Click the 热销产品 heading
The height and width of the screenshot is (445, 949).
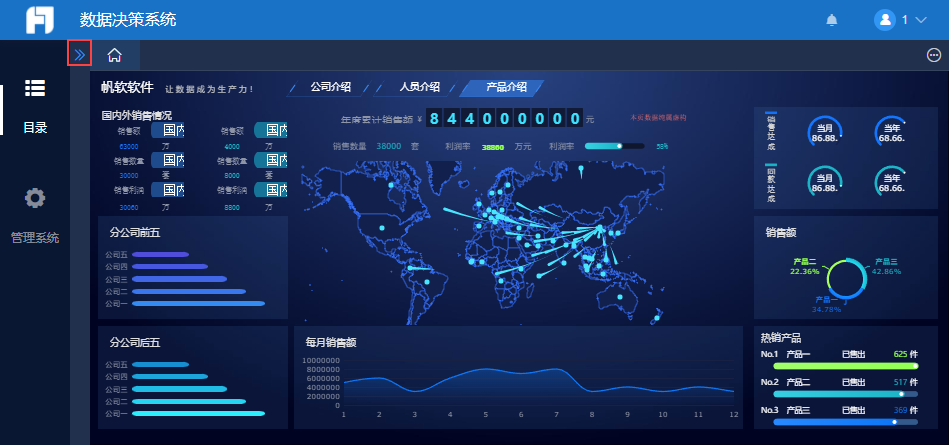coord(781,338)
